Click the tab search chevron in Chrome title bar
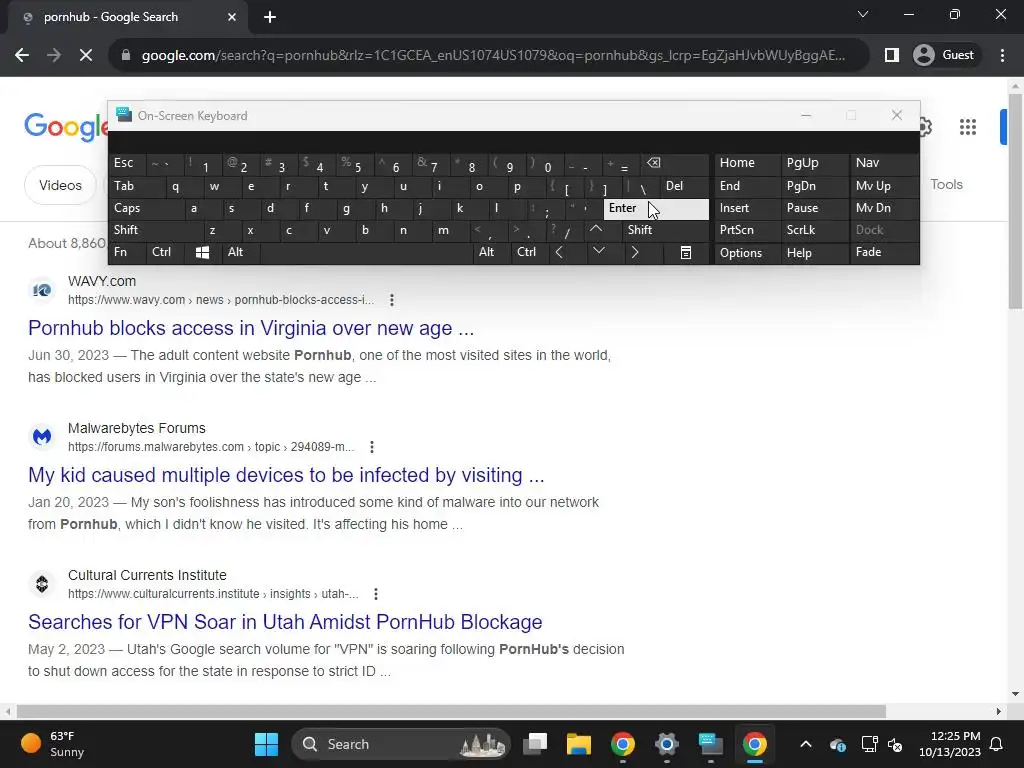This screenshot has height=768, width=1024. coord(863,14)
